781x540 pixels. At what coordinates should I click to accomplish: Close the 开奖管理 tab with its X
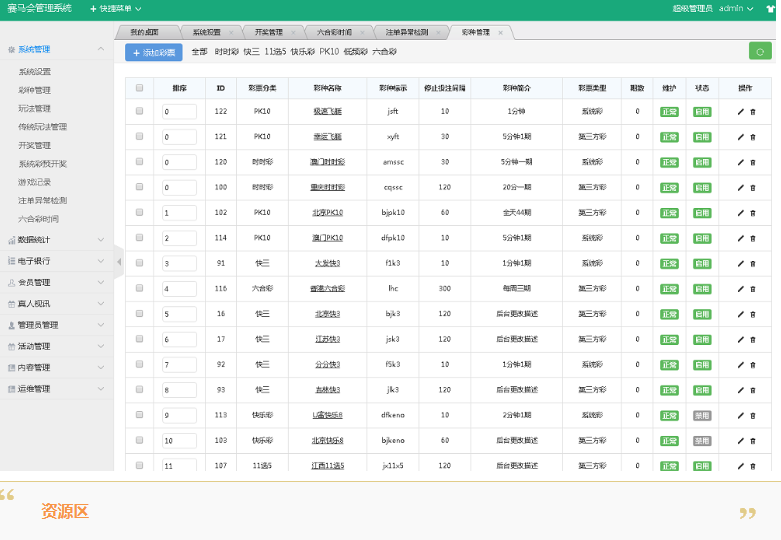click(293, 32)
